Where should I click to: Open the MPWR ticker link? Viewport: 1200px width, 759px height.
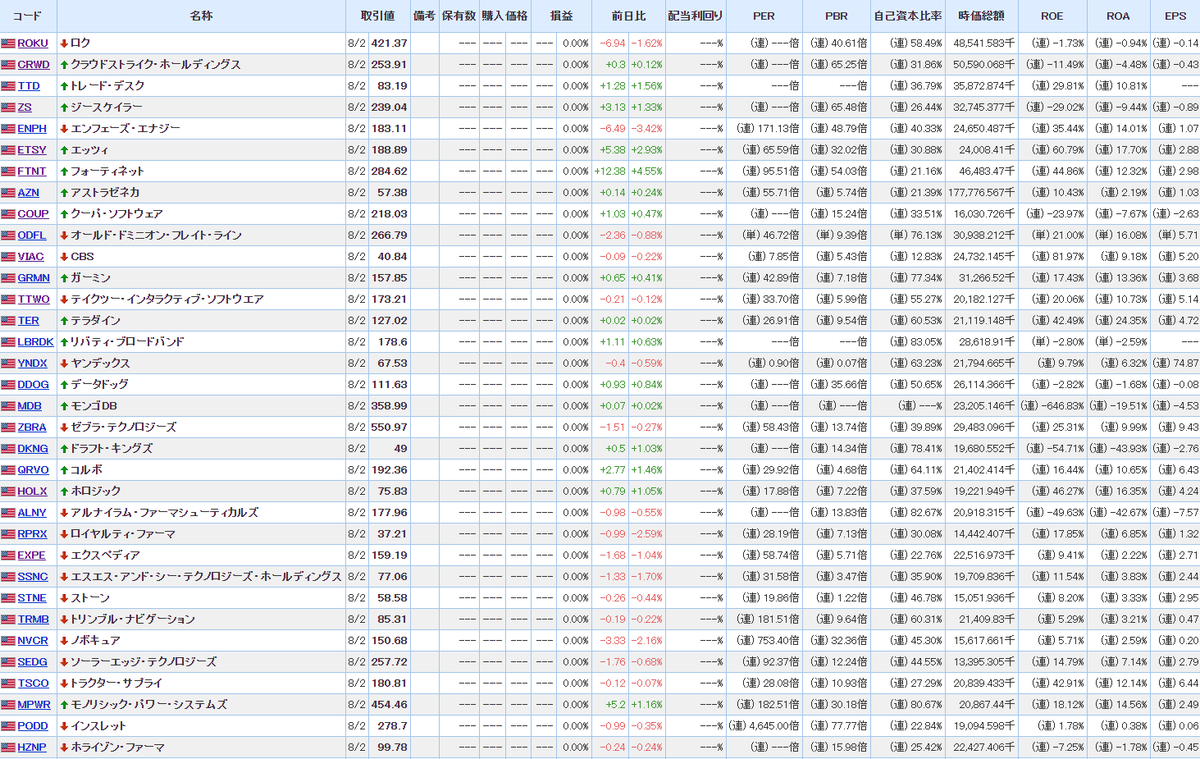(34, 705)
